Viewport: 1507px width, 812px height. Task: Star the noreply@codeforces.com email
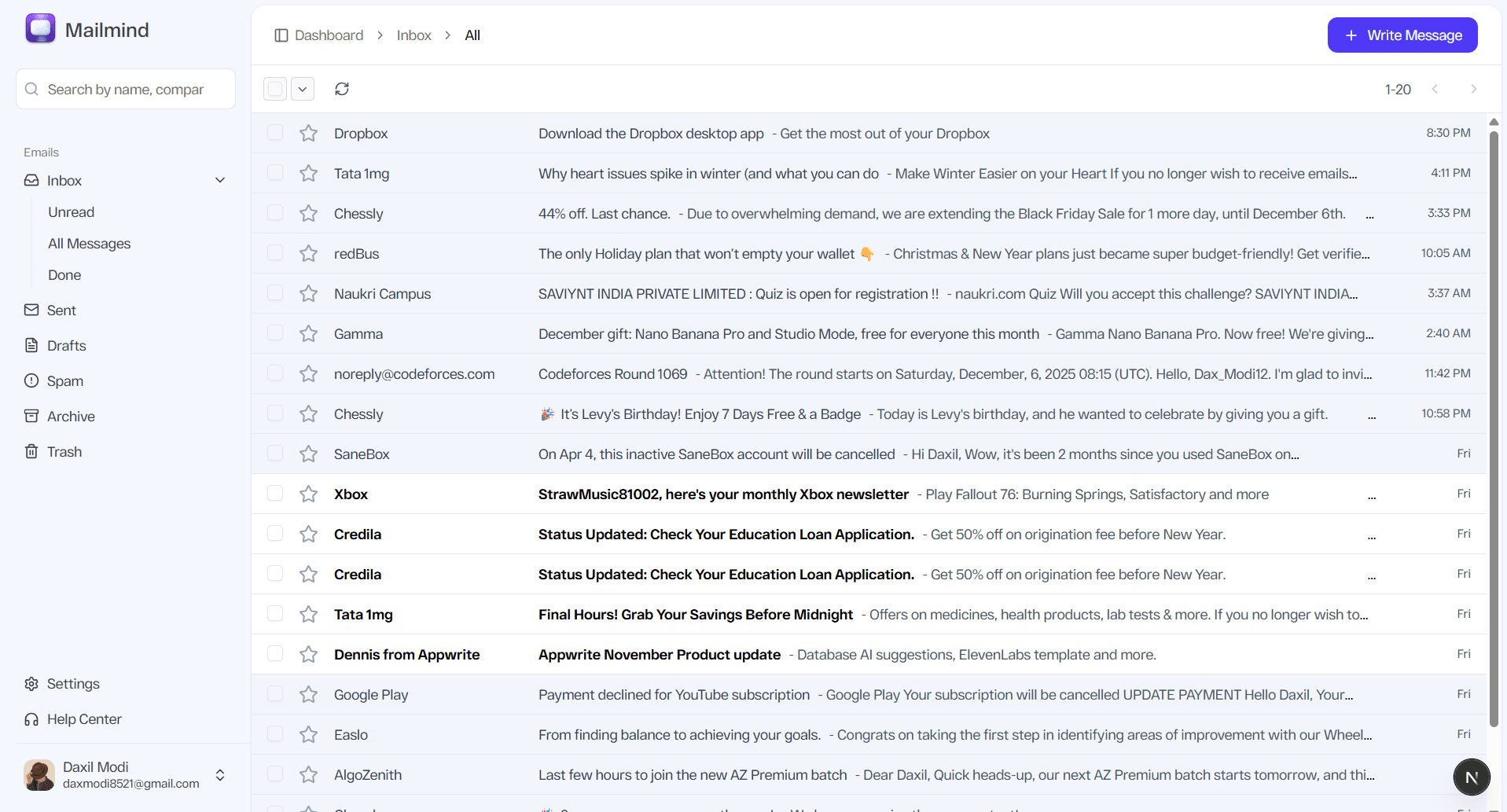click(308, 374)
